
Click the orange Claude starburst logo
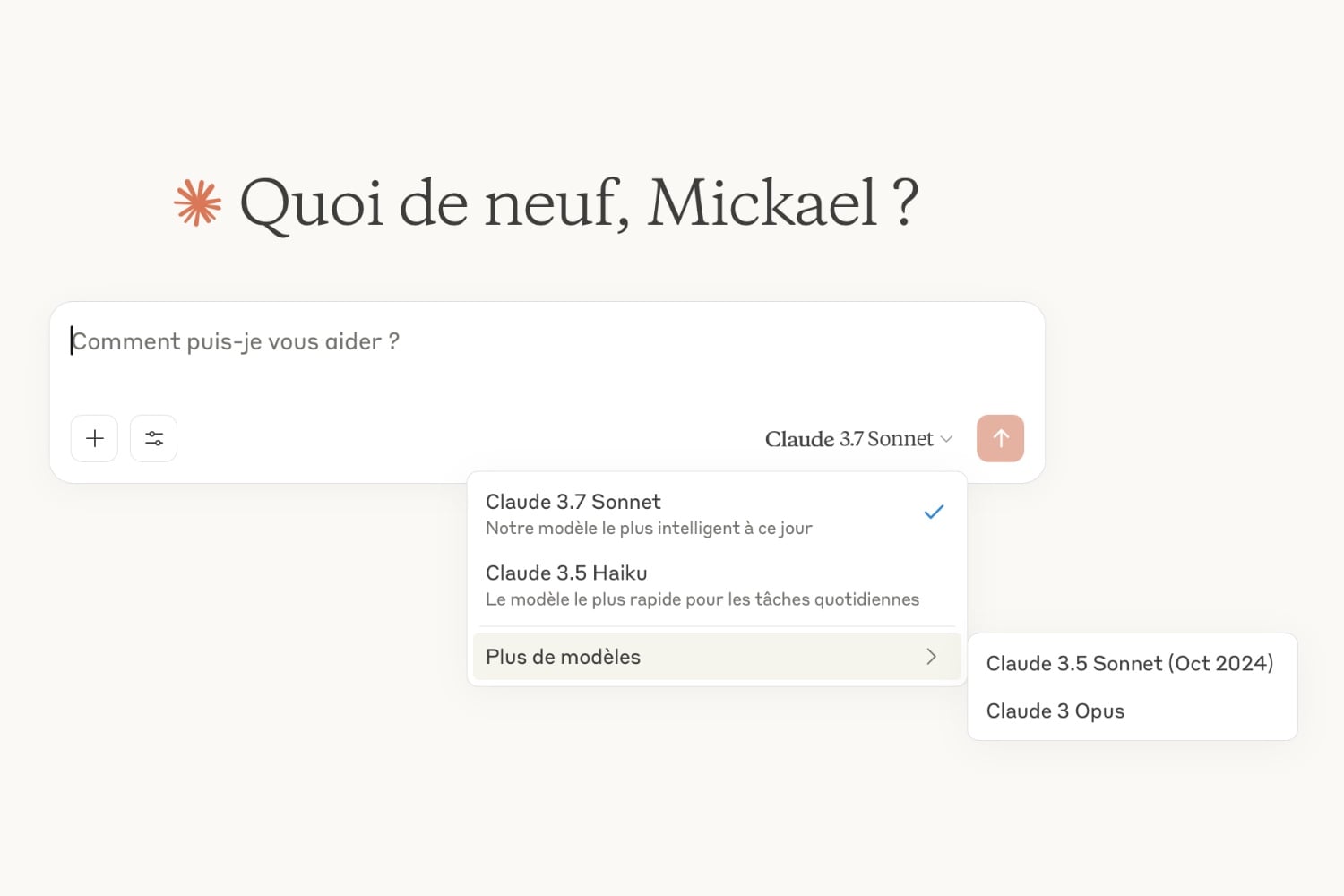(197, 202)
